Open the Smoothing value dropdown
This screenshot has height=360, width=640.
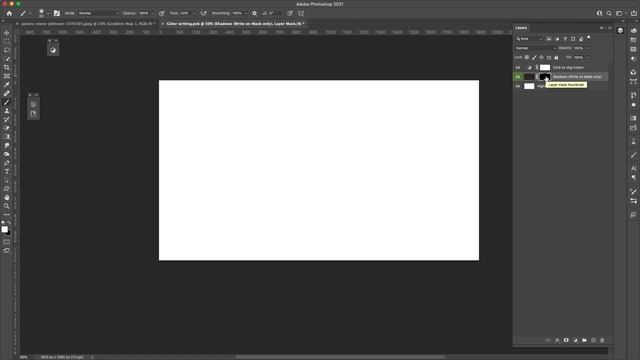(x=245, y=13)
